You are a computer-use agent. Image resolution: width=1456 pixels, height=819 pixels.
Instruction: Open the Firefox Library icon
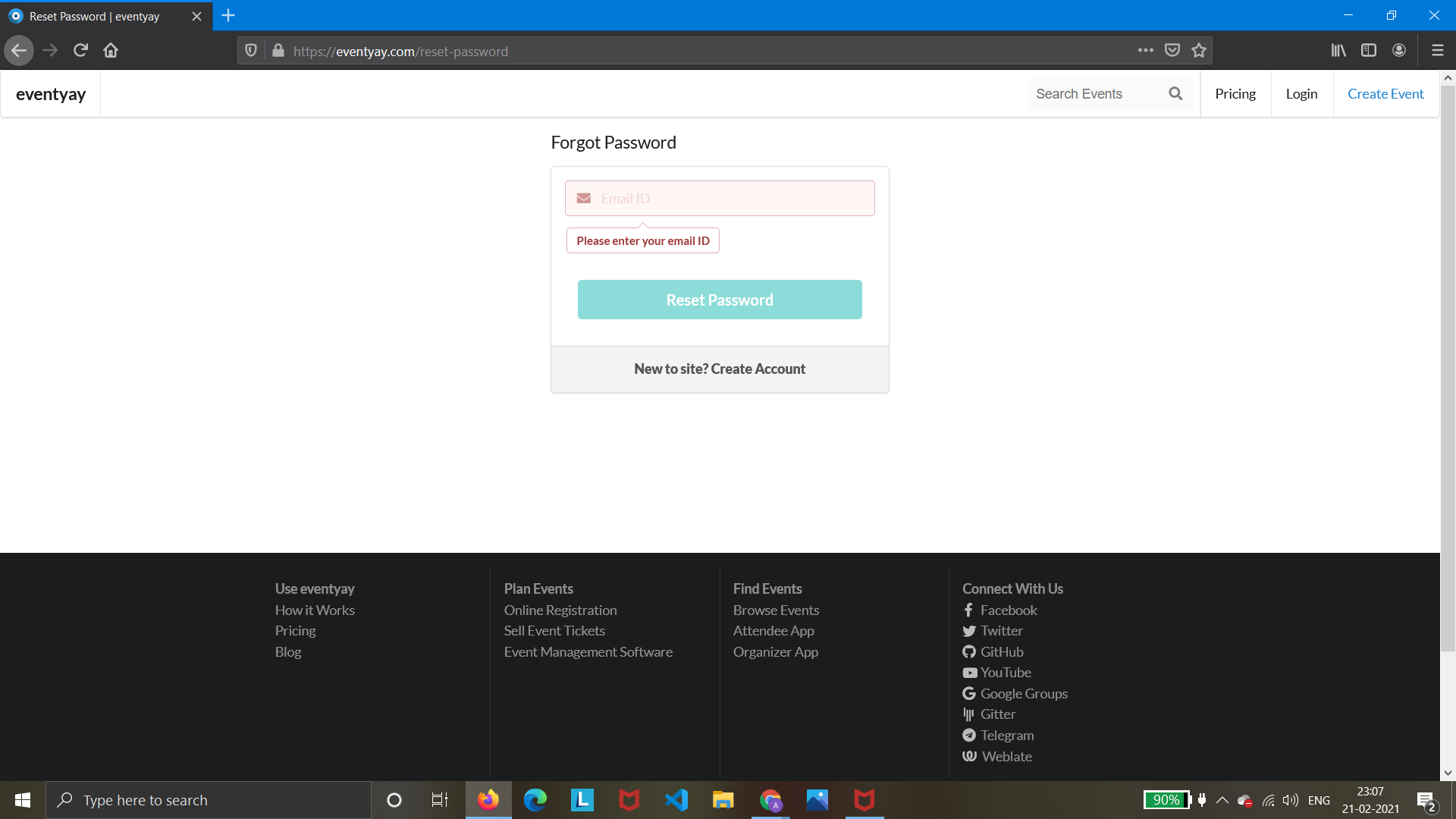[1338, 51]
